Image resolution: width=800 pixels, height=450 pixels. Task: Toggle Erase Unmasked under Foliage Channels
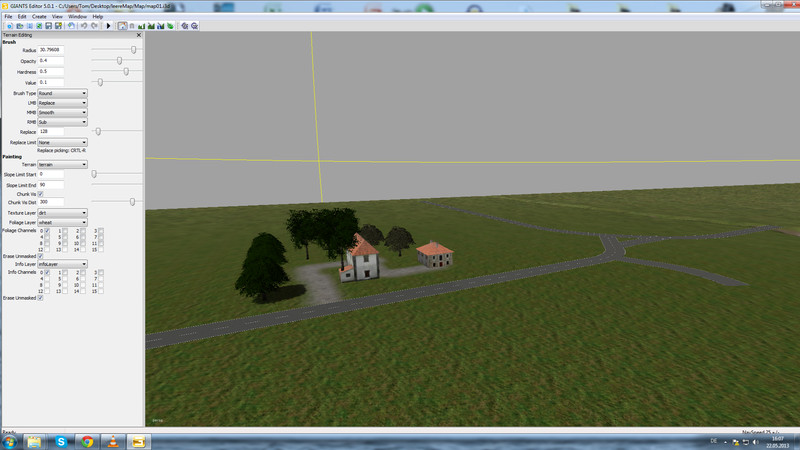point(40,256)
